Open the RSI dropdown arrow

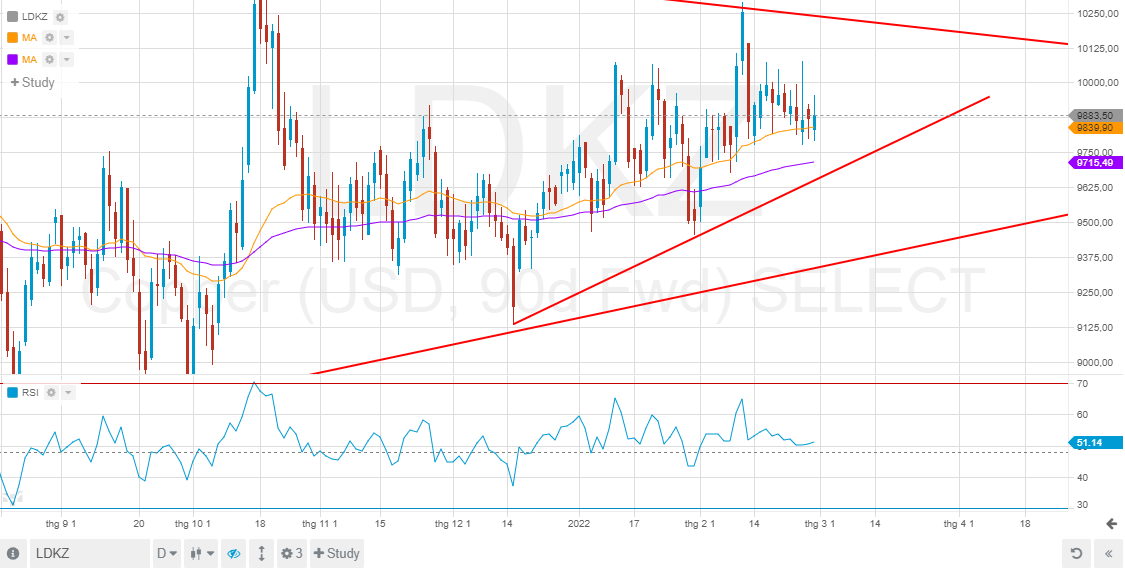68,392
